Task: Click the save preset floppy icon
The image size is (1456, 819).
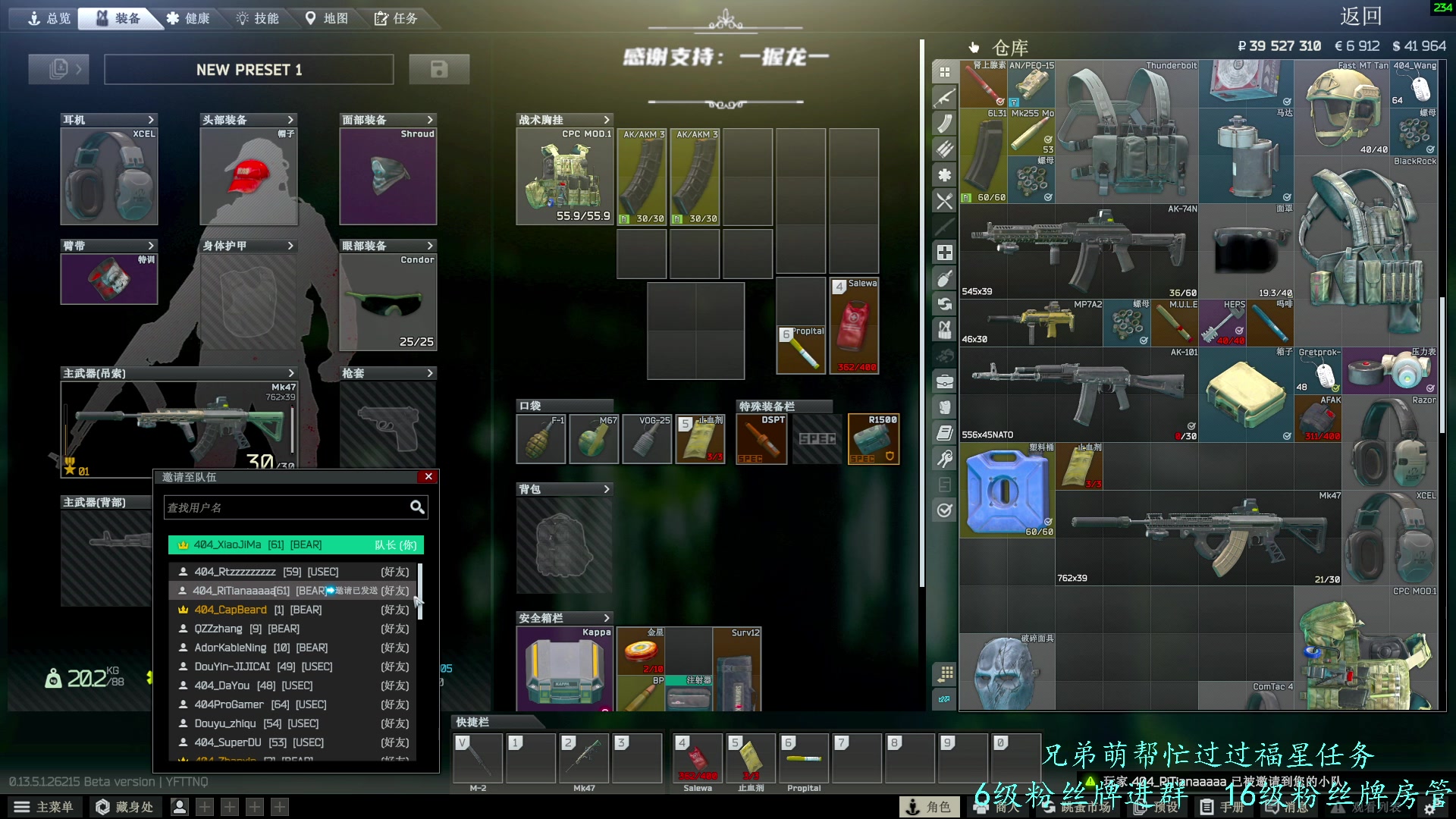Action: pos(439,69)
